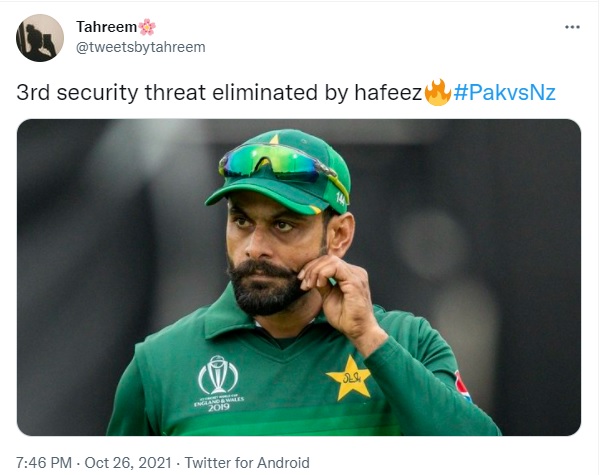Click the flag patch on the sleeve

coord(462,386)
